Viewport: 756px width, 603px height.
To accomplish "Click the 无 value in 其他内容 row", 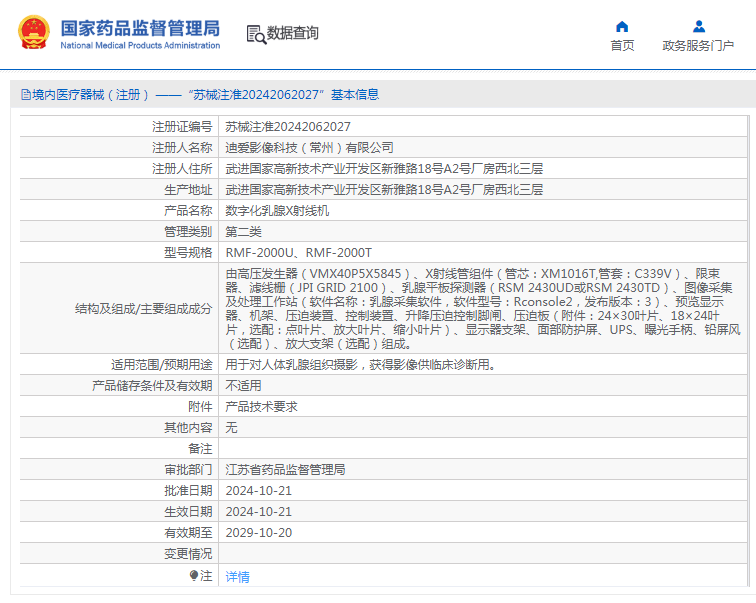I will (x=231, y=428).
